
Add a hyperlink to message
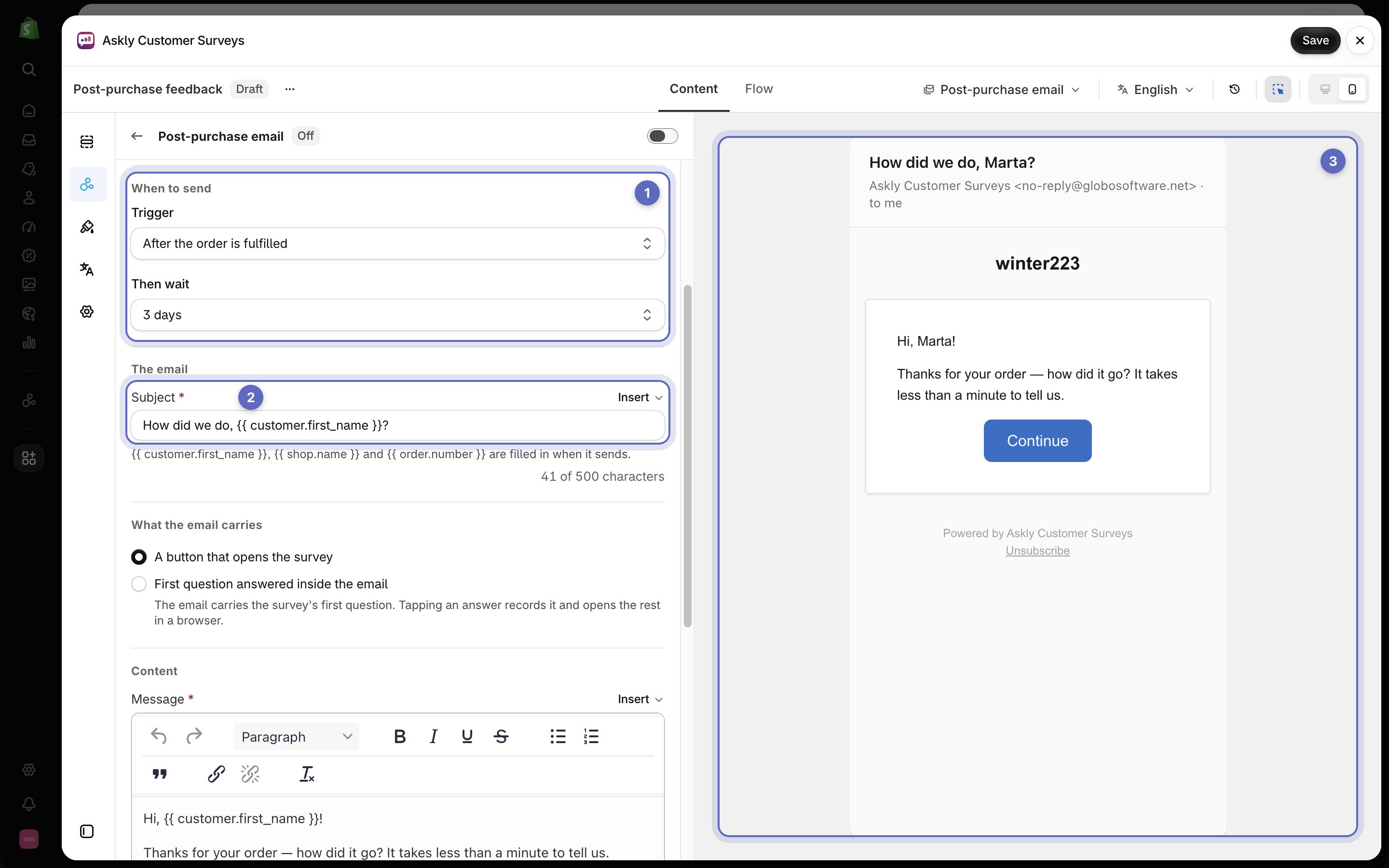click(x=217, y=774)
